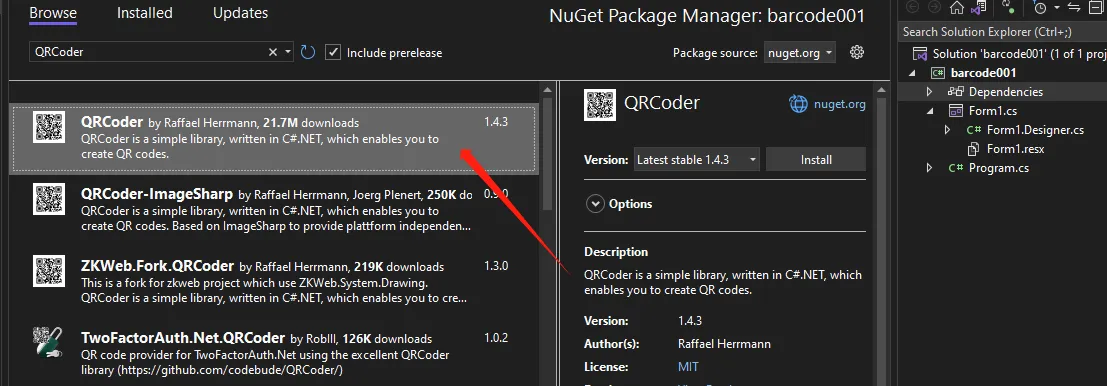This screenshot has width=1107, height=386.
Task: Clear the QRCoder search text with X
Action: click(x=273, y=52)
